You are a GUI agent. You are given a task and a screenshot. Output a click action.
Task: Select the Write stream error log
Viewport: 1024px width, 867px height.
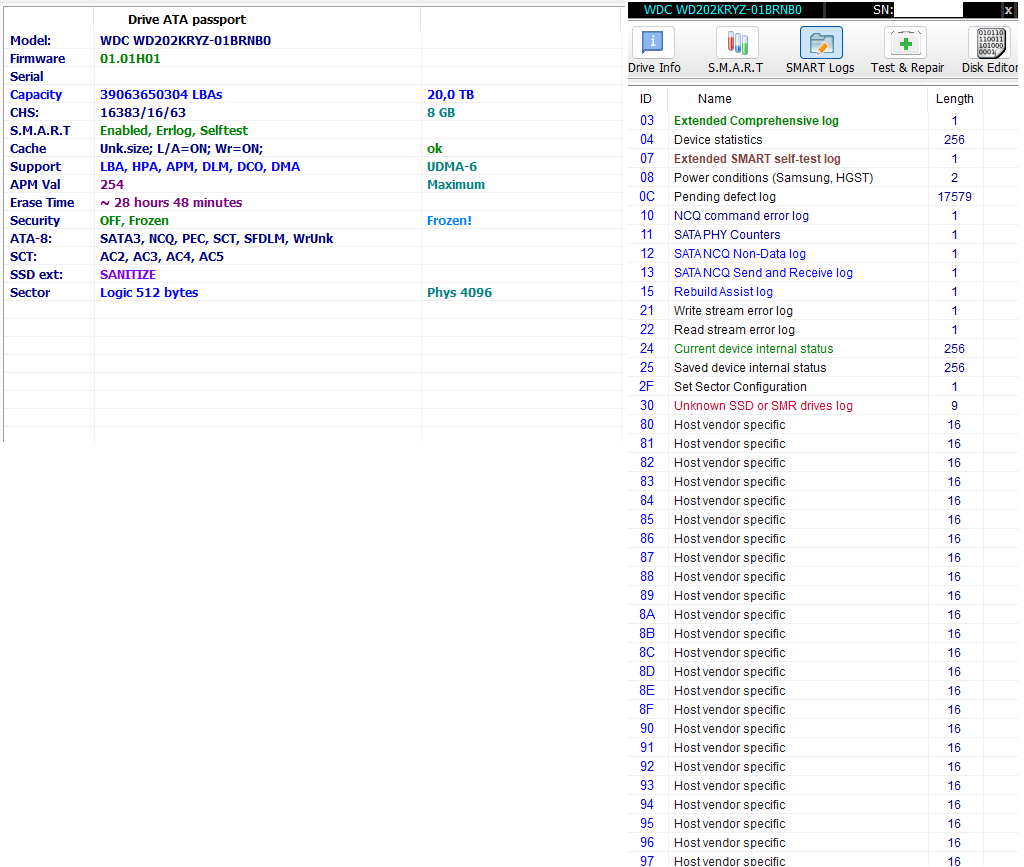click(x=823, y=311)
